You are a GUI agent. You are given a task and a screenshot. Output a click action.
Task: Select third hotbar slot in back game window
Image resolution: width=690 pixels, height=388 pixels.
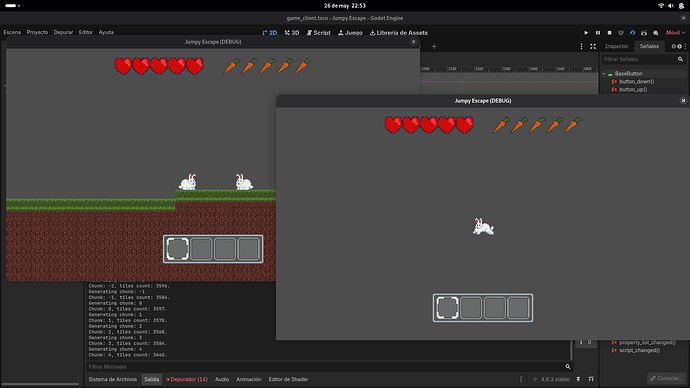pyautogui.click(x=225, y=249)
